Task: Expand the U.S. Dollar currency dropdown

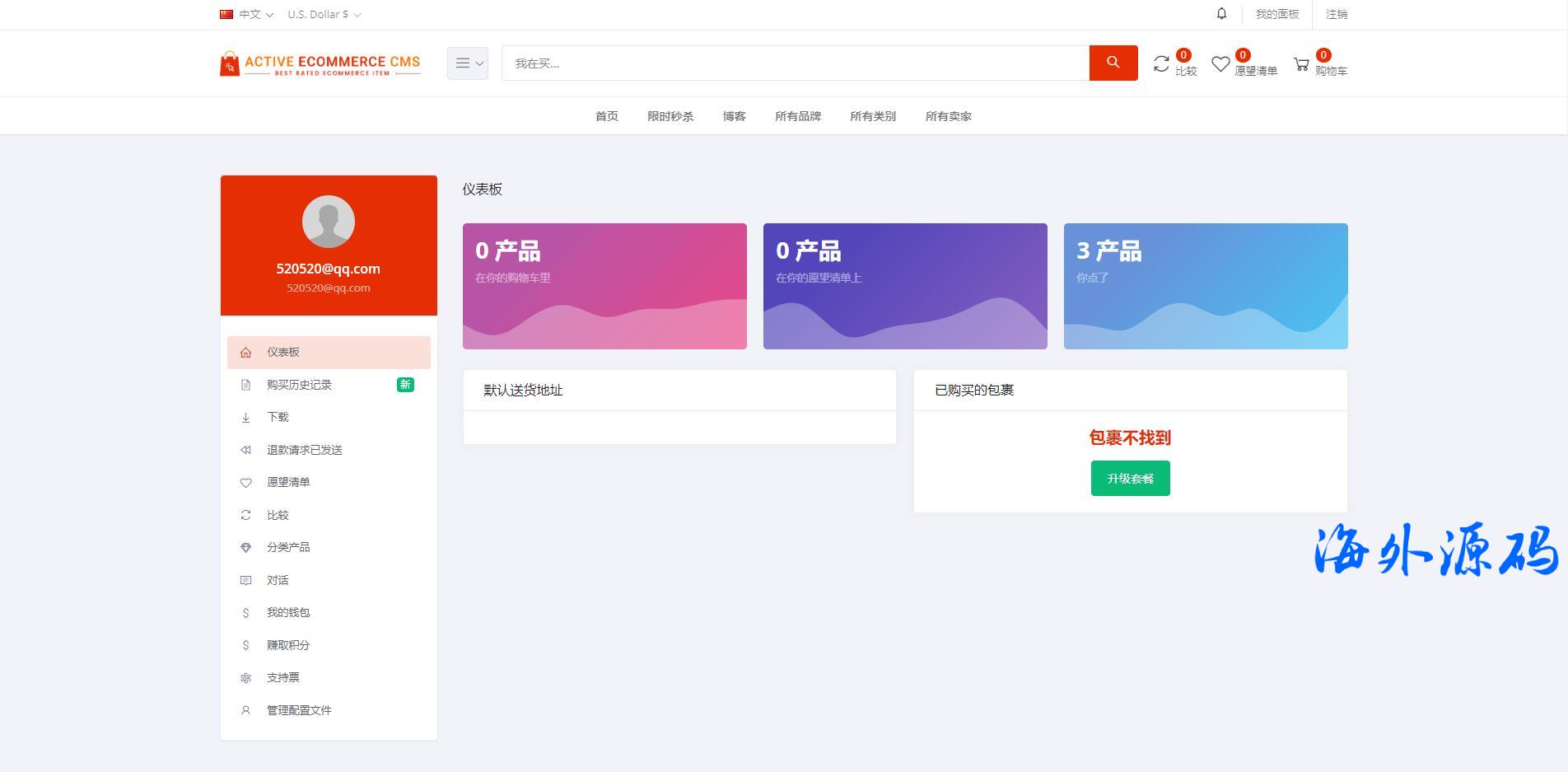Action: coord(324,15)
